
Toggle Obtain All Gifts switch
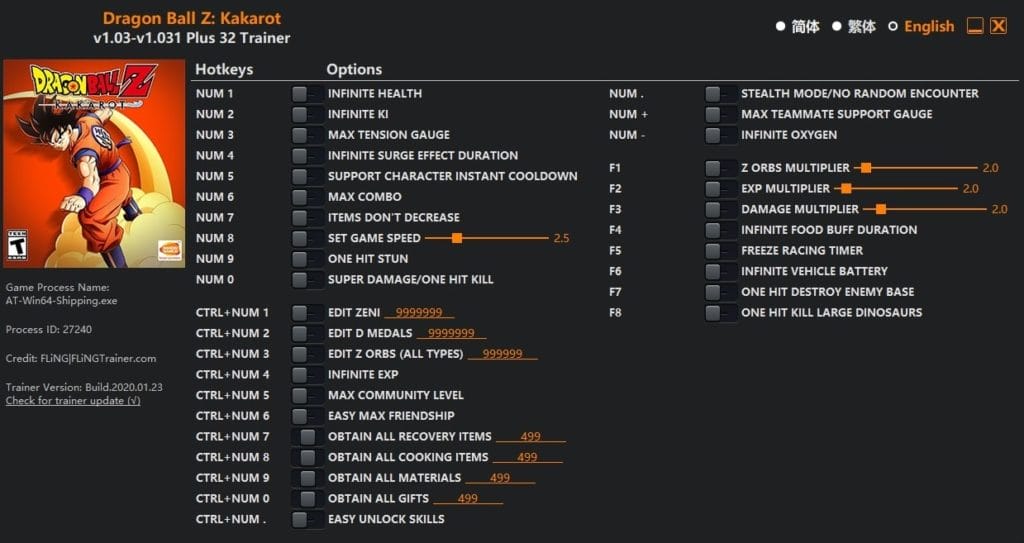tap(307, 499)
